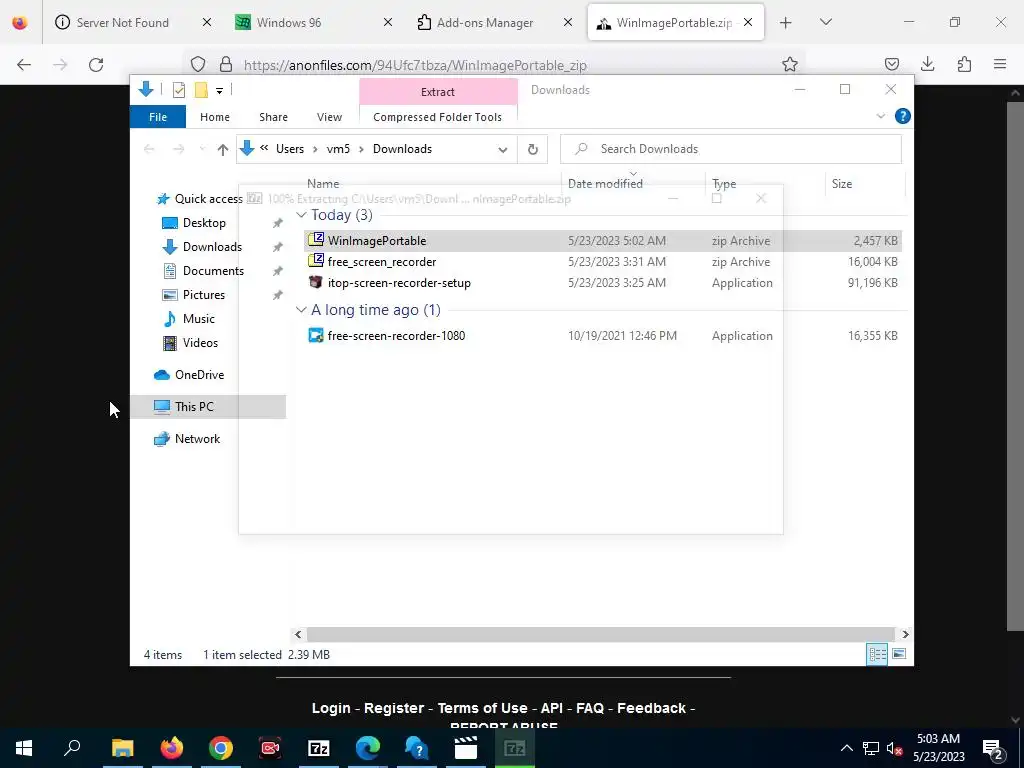The height and width of the screenshot is (768, 1024).
Task: Click the Feedback link on webpage
Action: [652, 708]
